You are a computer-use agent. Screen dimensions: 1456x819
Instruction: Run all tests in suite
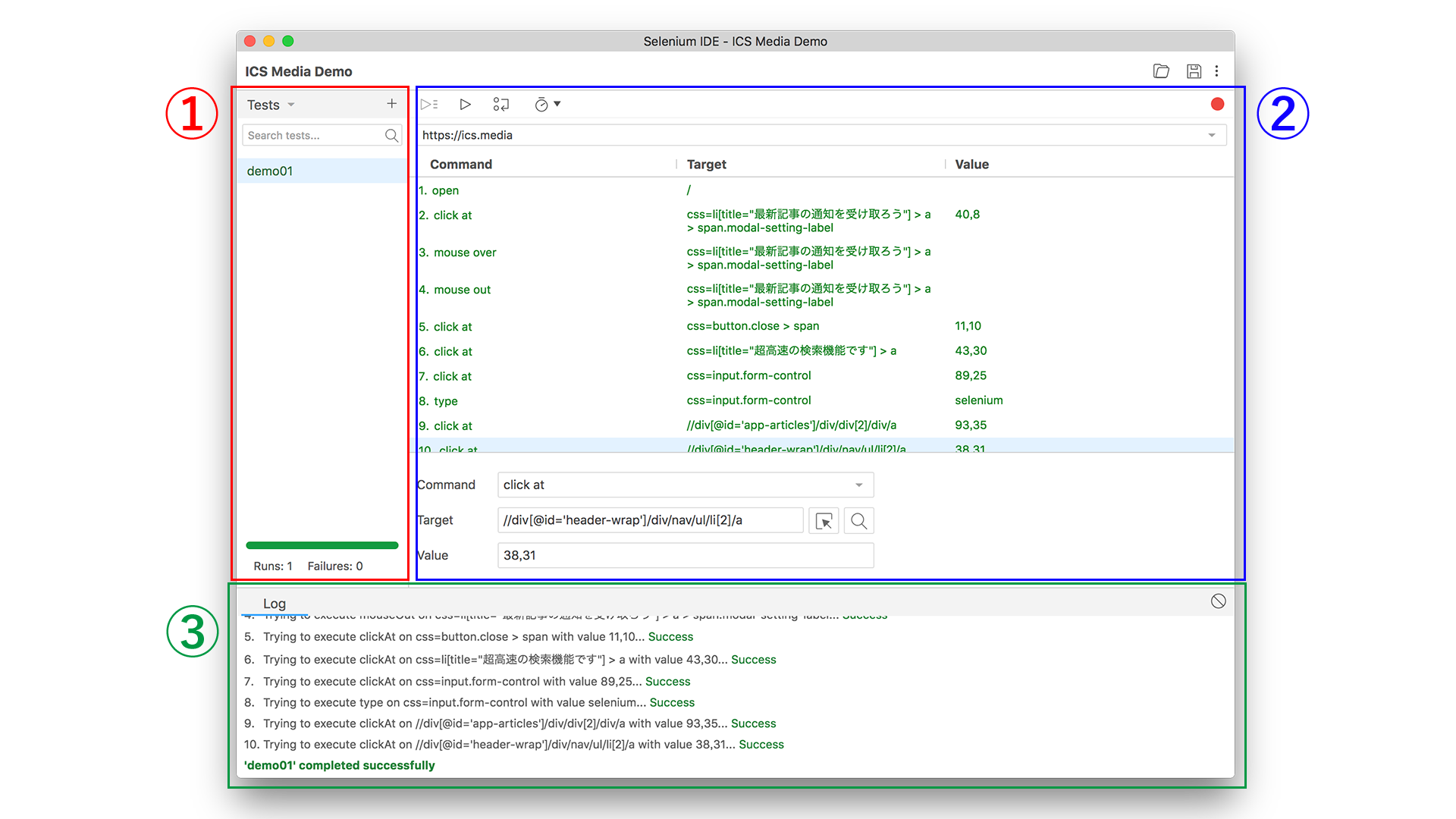[429, 105]
